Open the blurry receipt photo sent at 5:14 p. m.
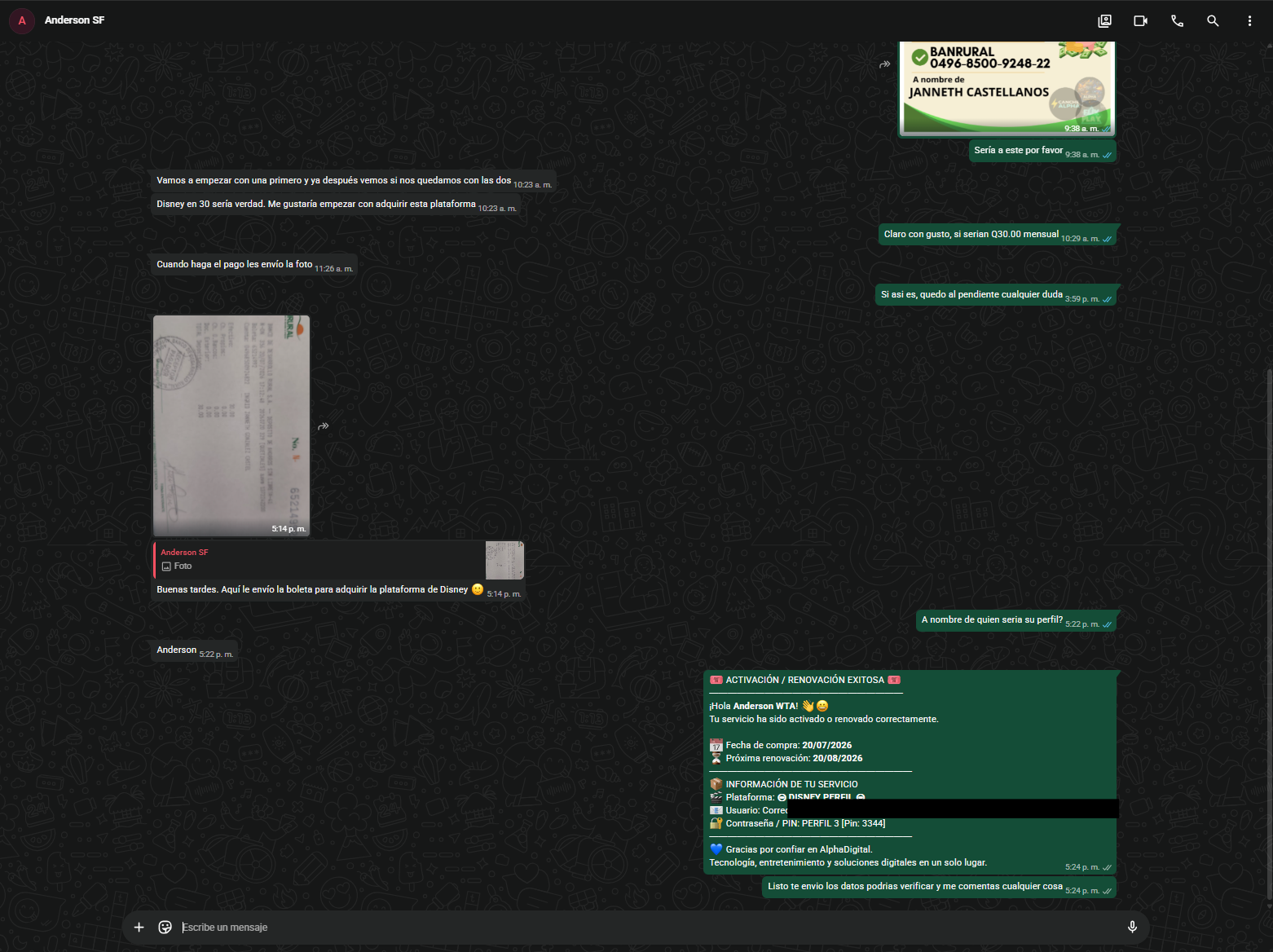The height and width of the screenshot is (952, 1273). click(231, 425)
